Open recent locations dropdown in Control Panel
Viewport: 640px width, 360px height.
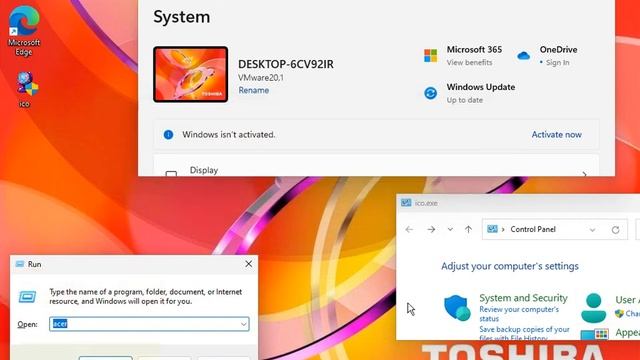pos(450,230)
